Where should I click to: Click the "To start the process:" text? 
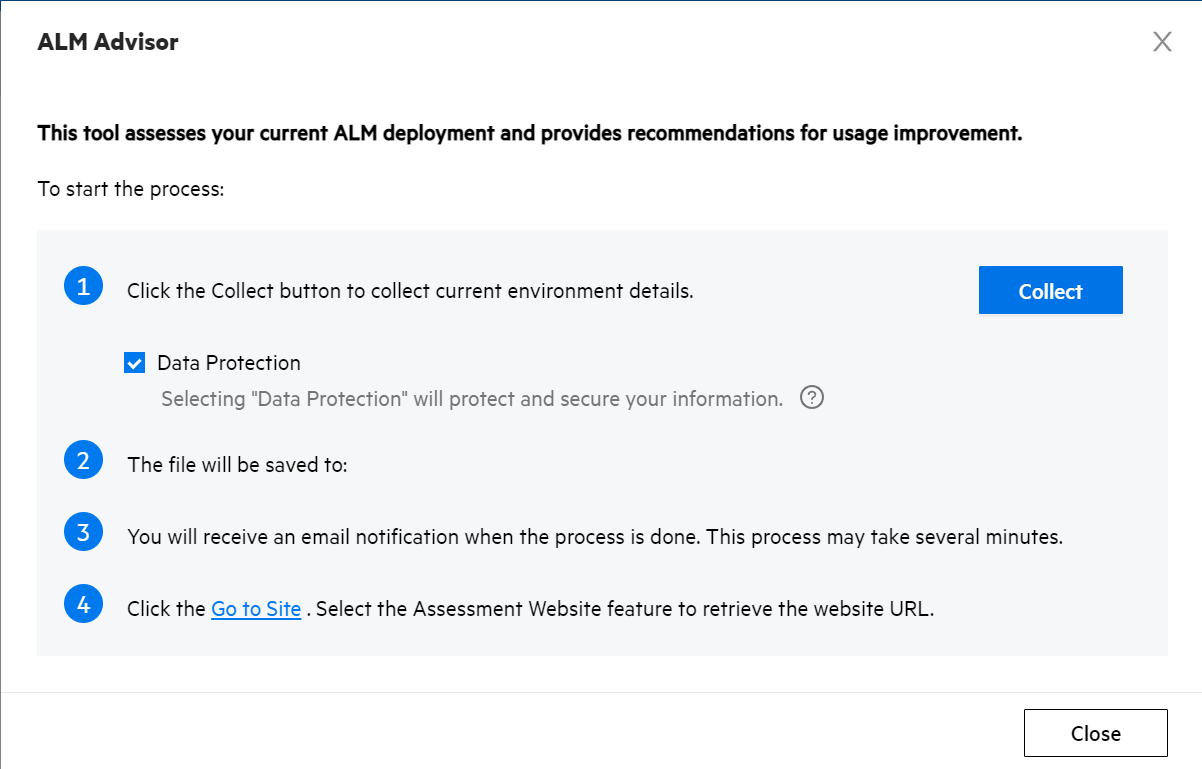click(x=130, y=188)
